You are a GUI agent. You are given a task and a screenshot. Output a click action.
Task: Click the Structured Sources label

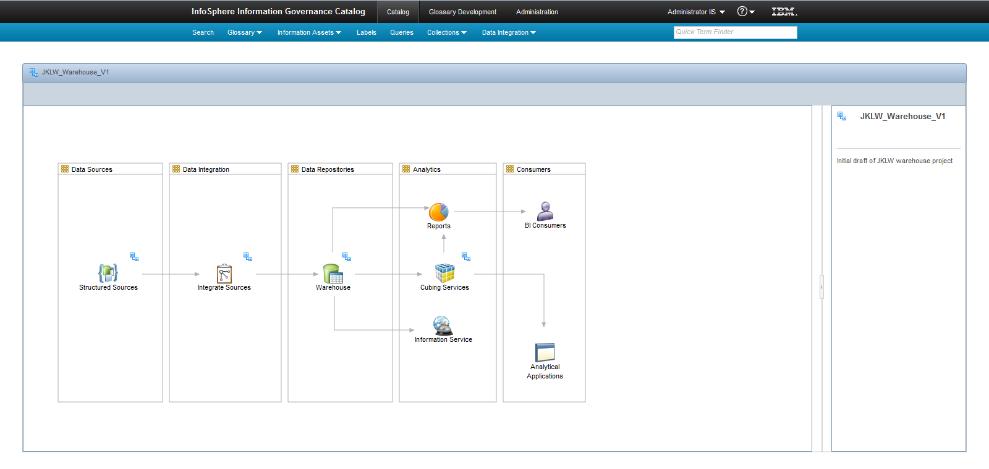[108, 287]
